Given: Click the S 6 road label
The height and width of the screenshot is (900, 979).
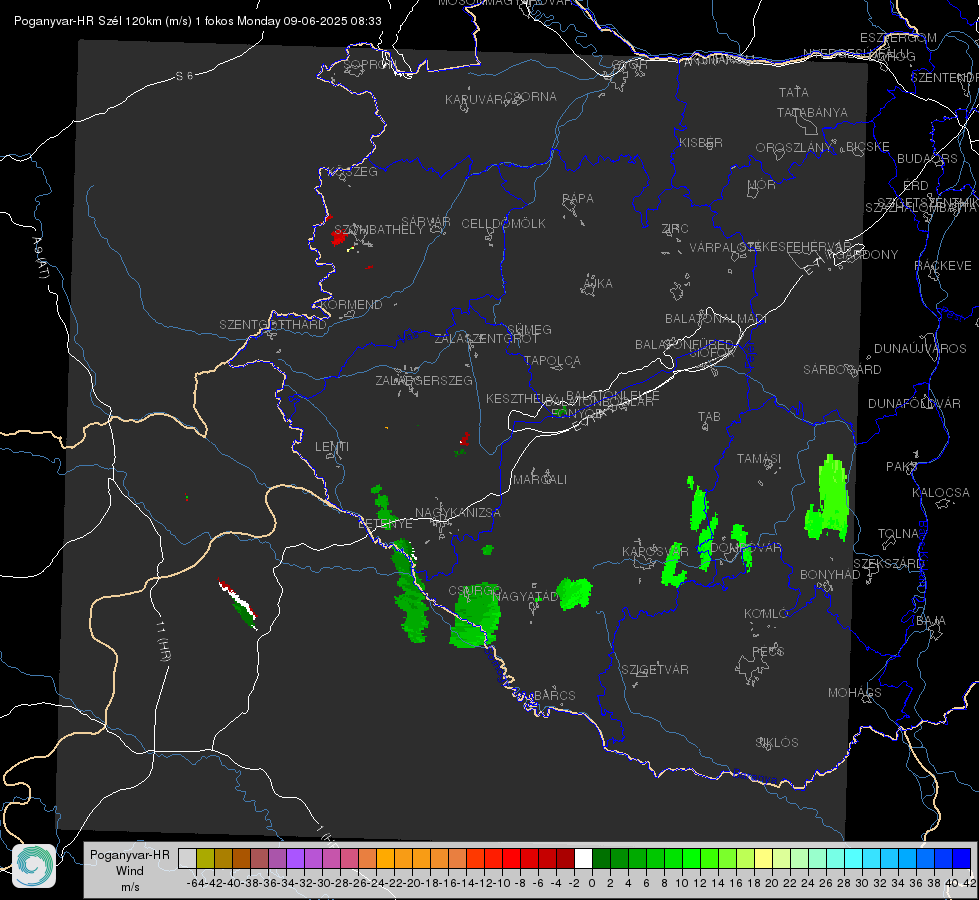Looking at the screenshot, I should (184, 76).
